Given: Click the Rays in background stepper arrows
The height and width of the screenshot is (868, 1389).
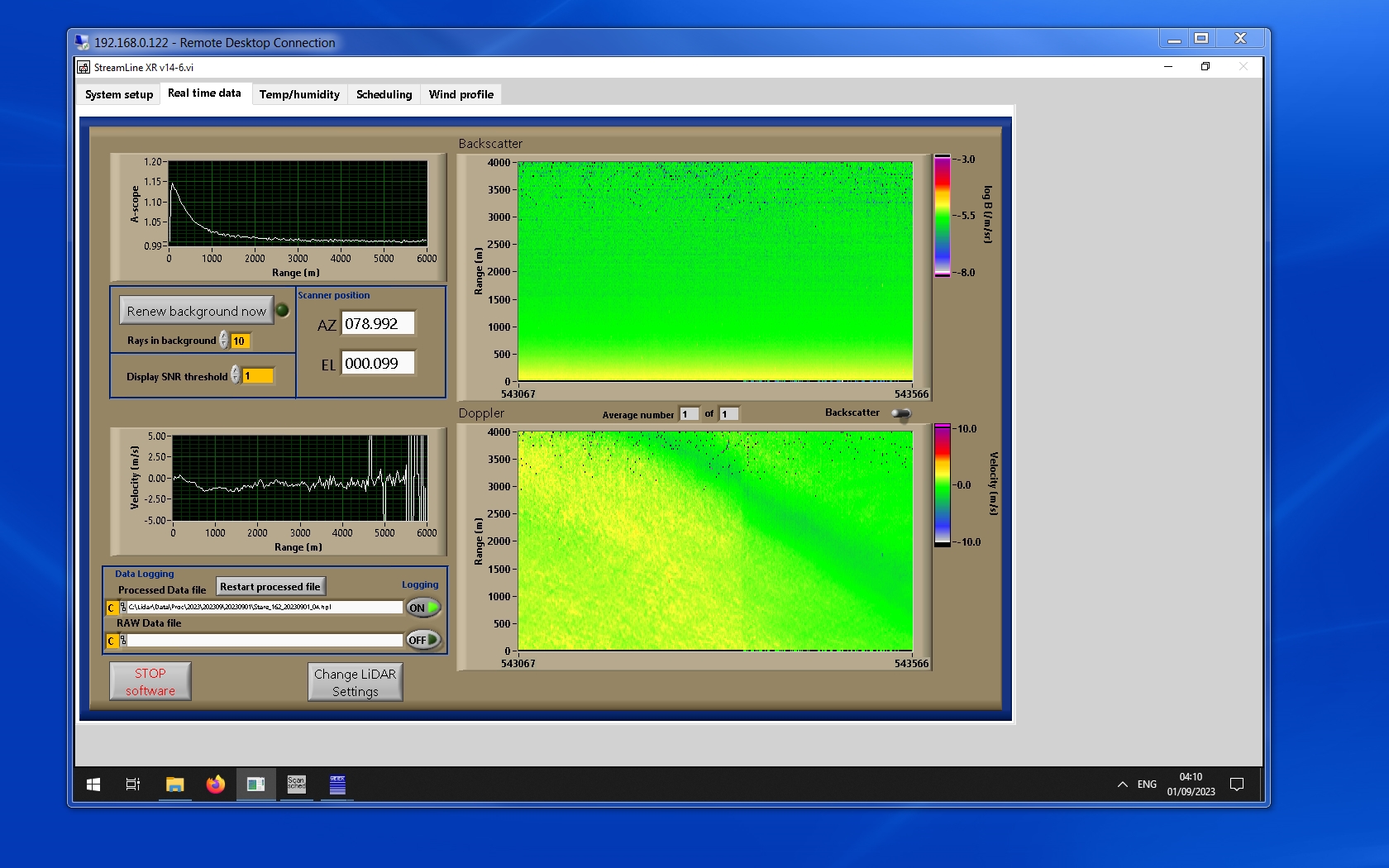Looking at the screenshot, I should 224,341.
